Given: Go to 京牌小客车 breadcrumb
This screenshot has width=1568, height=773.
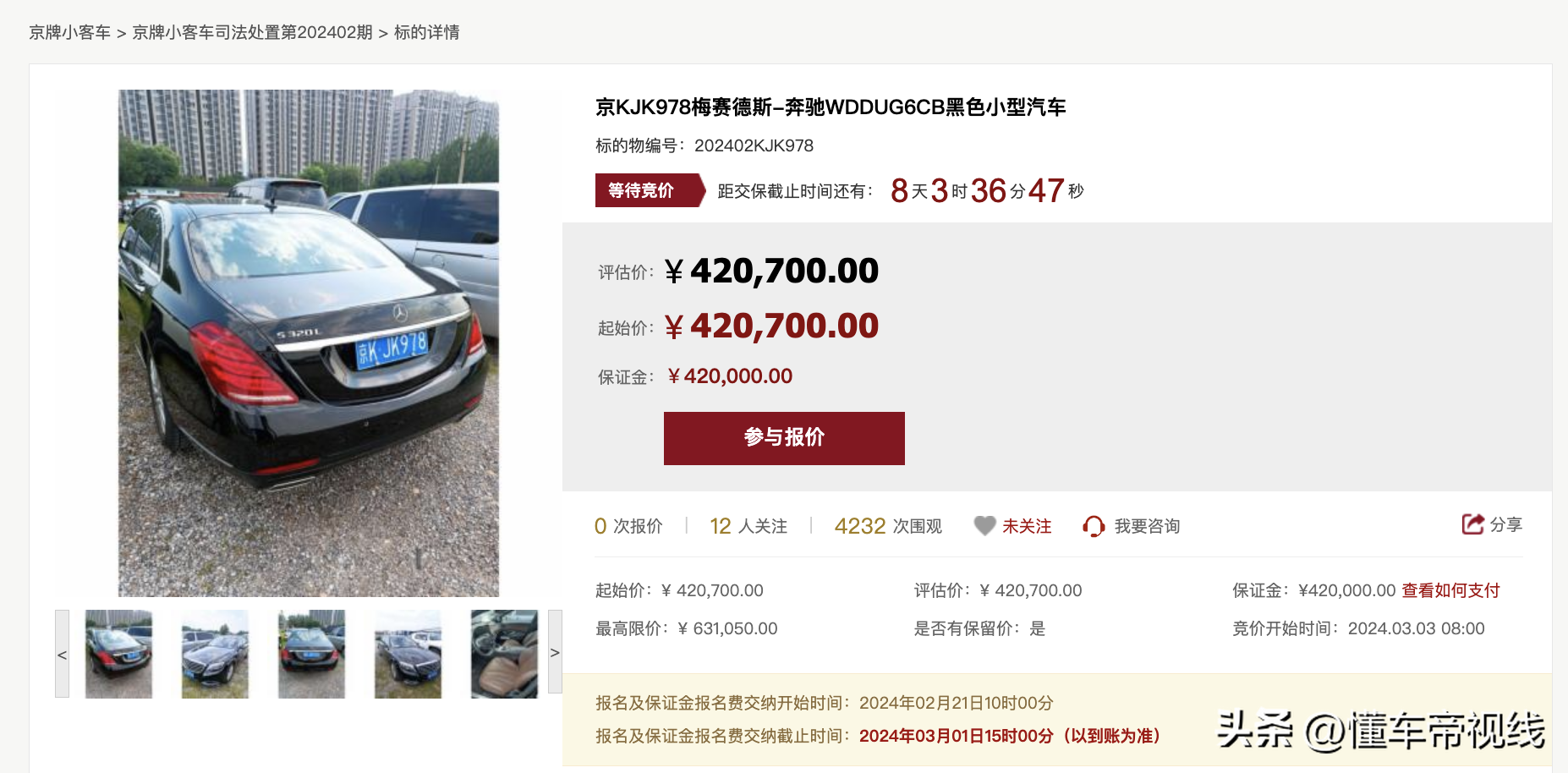Looking at the screenshot, I should point(70,32).
